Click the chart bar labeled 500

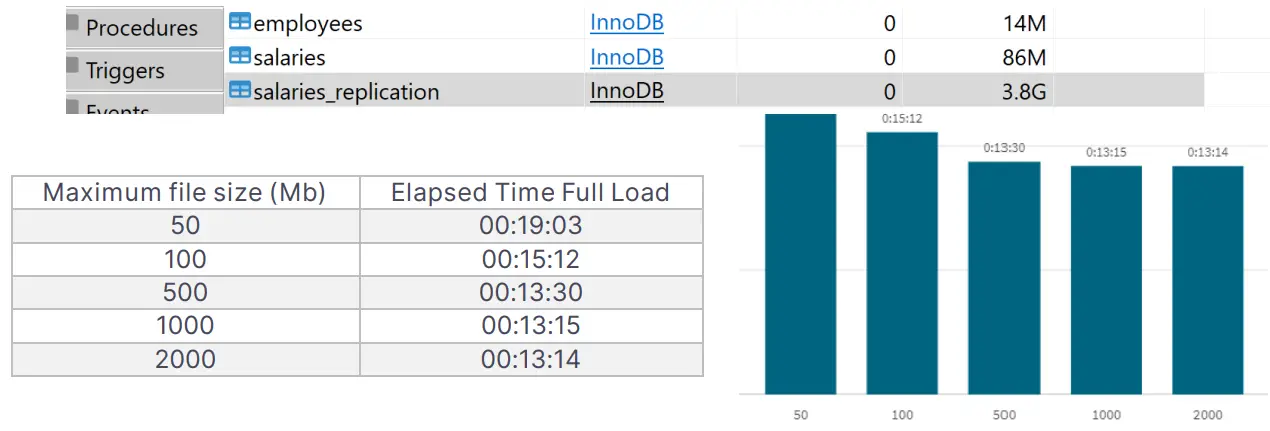coord(1004,278)
